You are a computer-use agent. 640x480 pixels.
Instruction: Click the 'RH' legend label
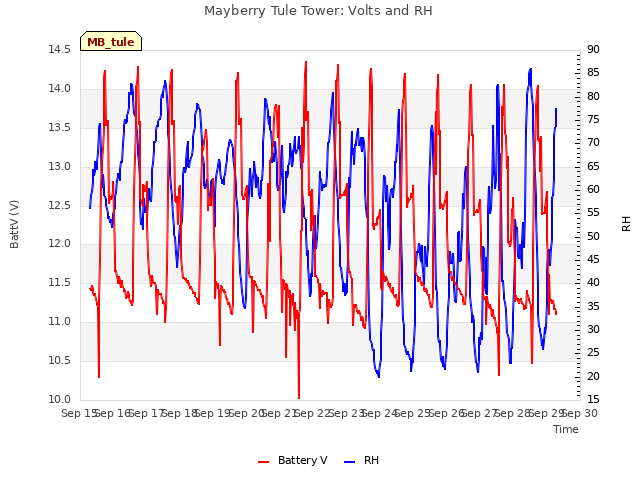click(371, 460)
